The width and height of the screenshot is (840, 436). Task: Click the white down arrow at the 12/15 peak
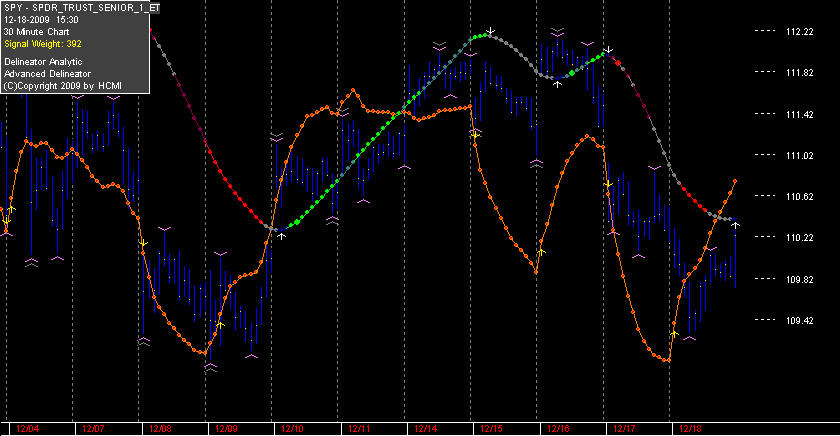pos(490,31)
